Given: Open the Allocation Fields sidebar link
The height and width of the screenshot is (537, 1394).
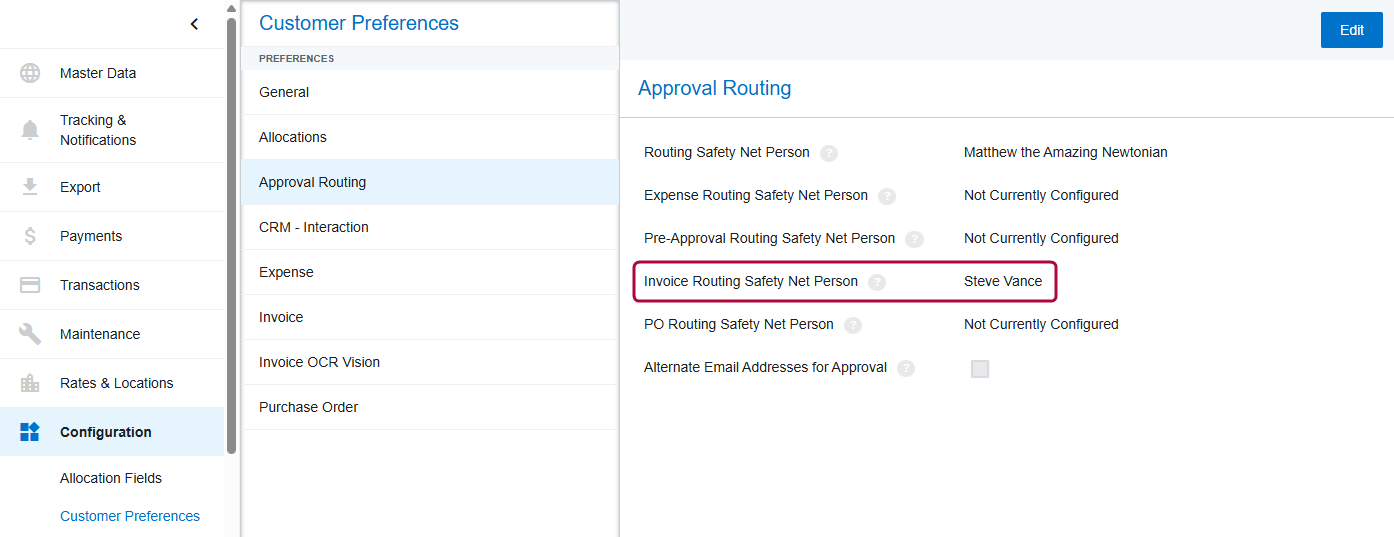Looking at the screenshot, I should click(111, 478).
